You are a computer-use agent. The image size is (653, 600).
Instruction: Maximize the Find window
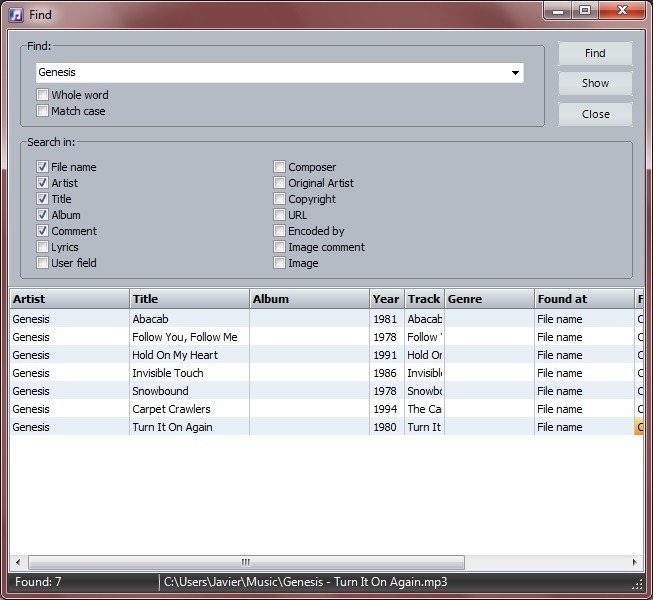[585, 11]
